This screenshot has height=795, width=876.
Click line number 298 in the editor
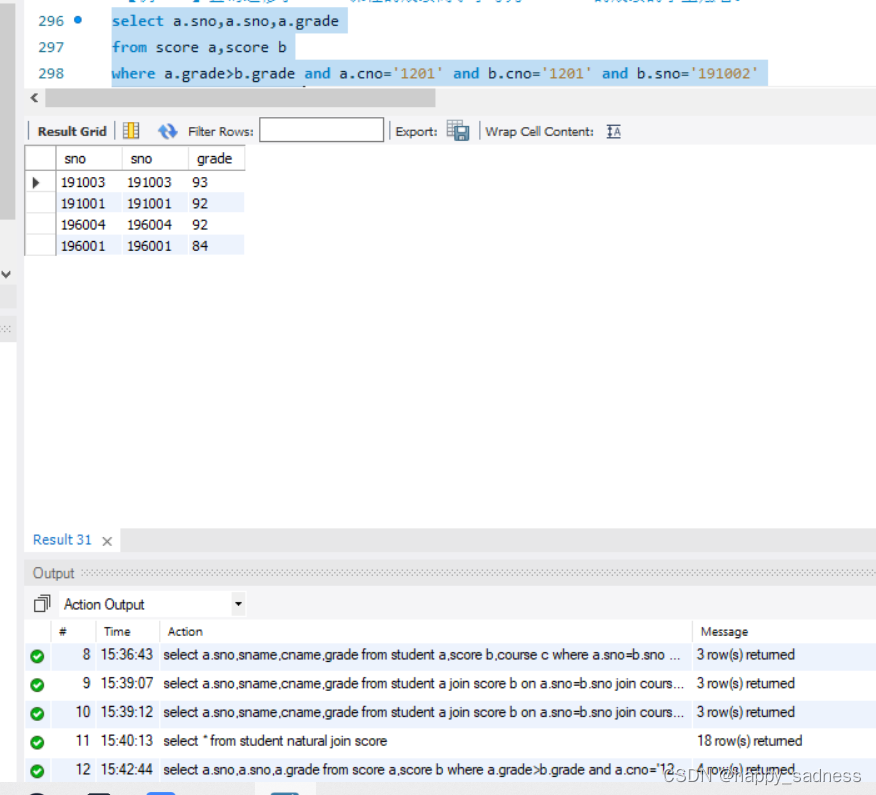point(51,73)
